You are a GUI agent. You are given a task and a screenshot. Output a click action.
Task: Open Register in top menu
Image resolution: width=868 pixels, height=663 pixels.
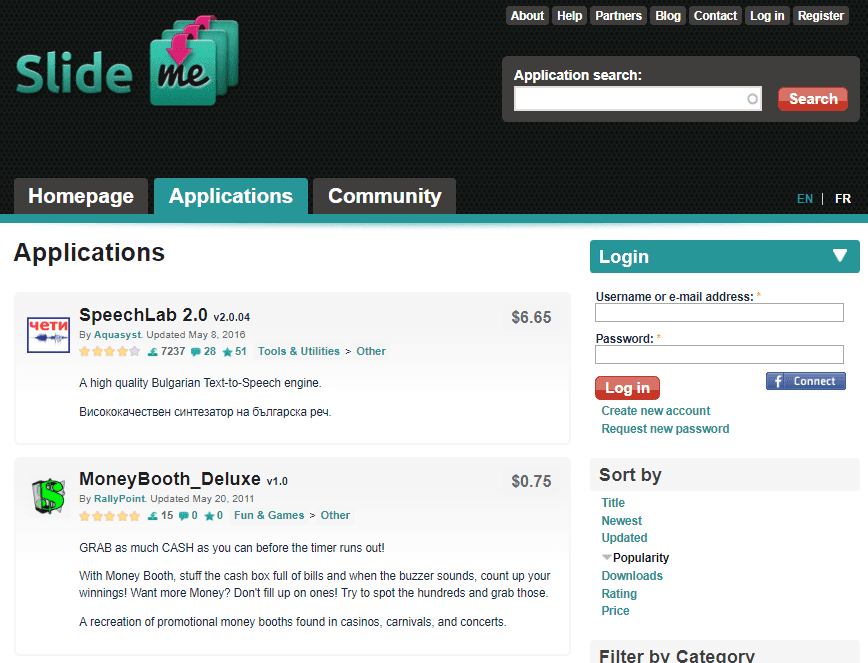(x=820, y=15)
